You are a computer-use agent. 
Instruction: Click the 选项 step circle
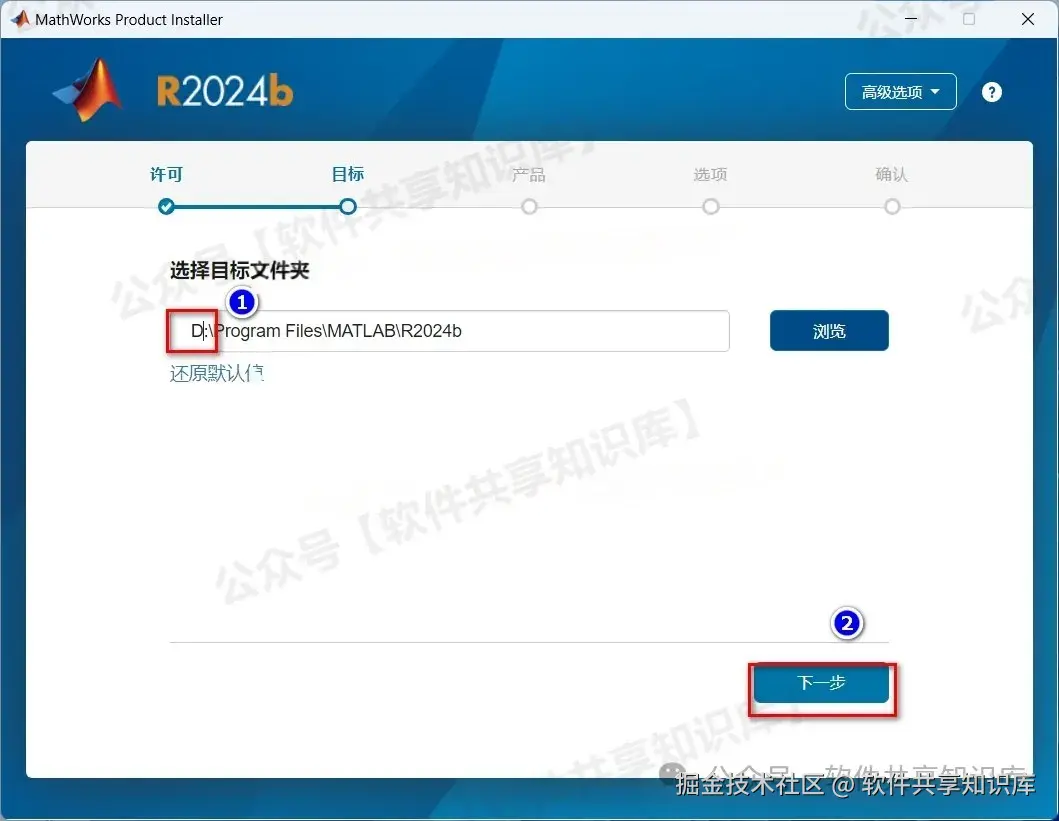click(711, 207)
